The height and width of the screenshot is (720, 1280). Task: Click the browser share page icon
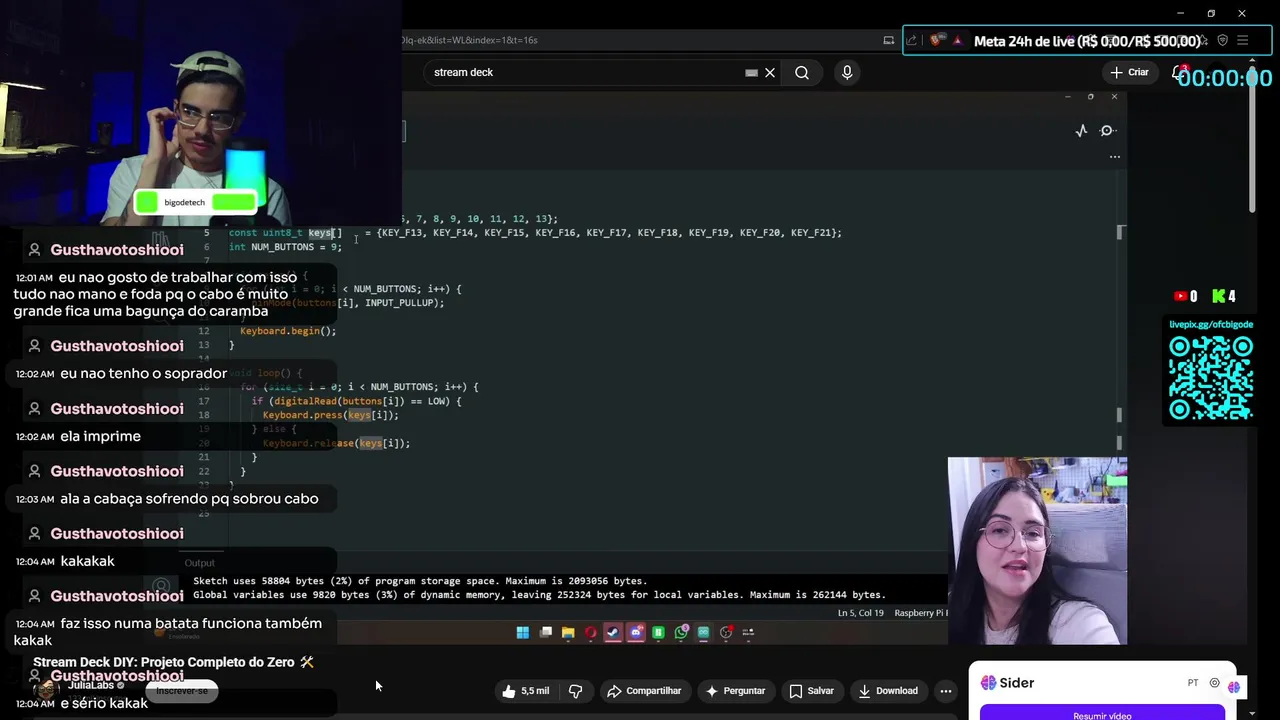click(911, 40)
